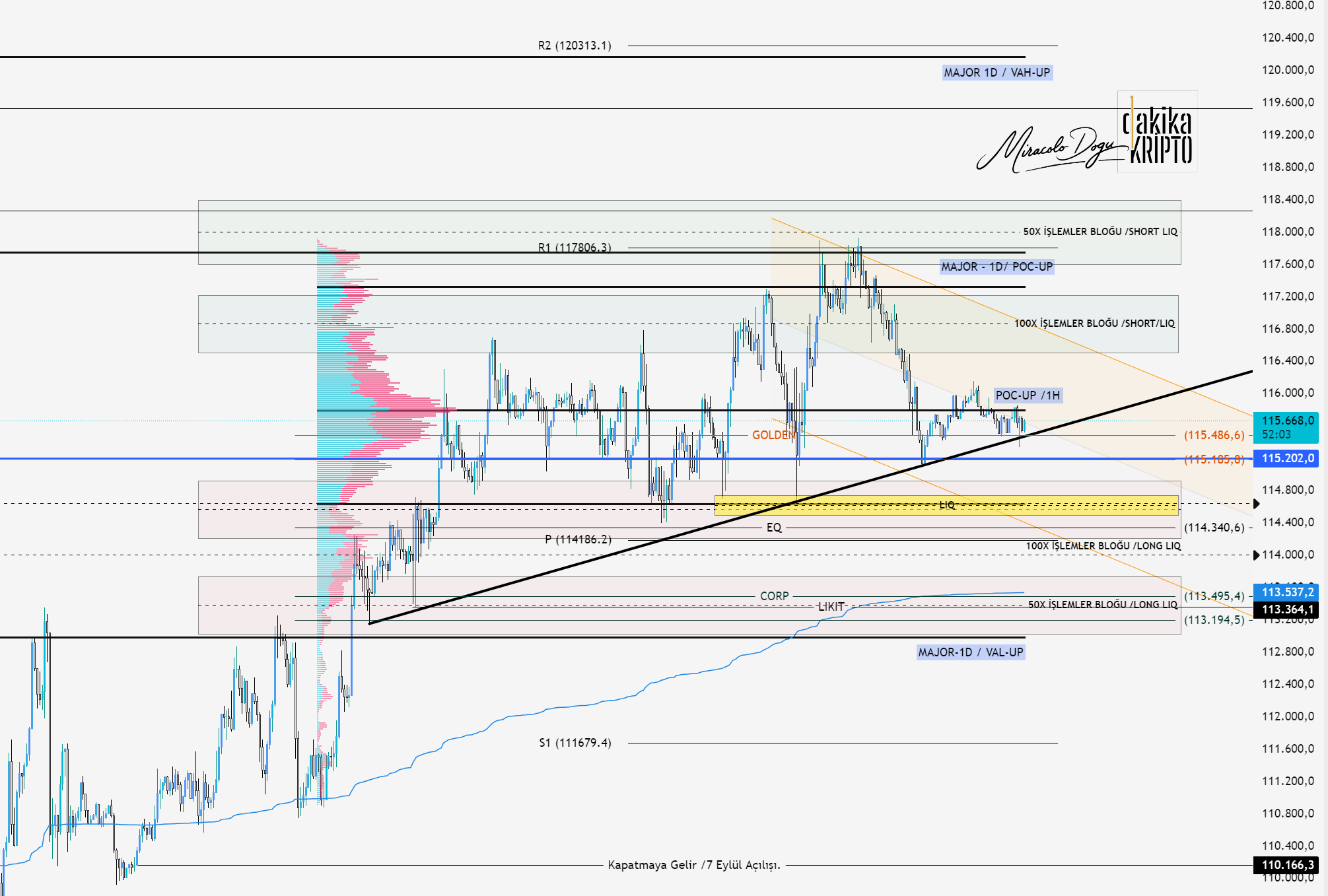Click the 110.800,0 price axis label
This screenshot has width=1328, height=896.
point(1288,813)
